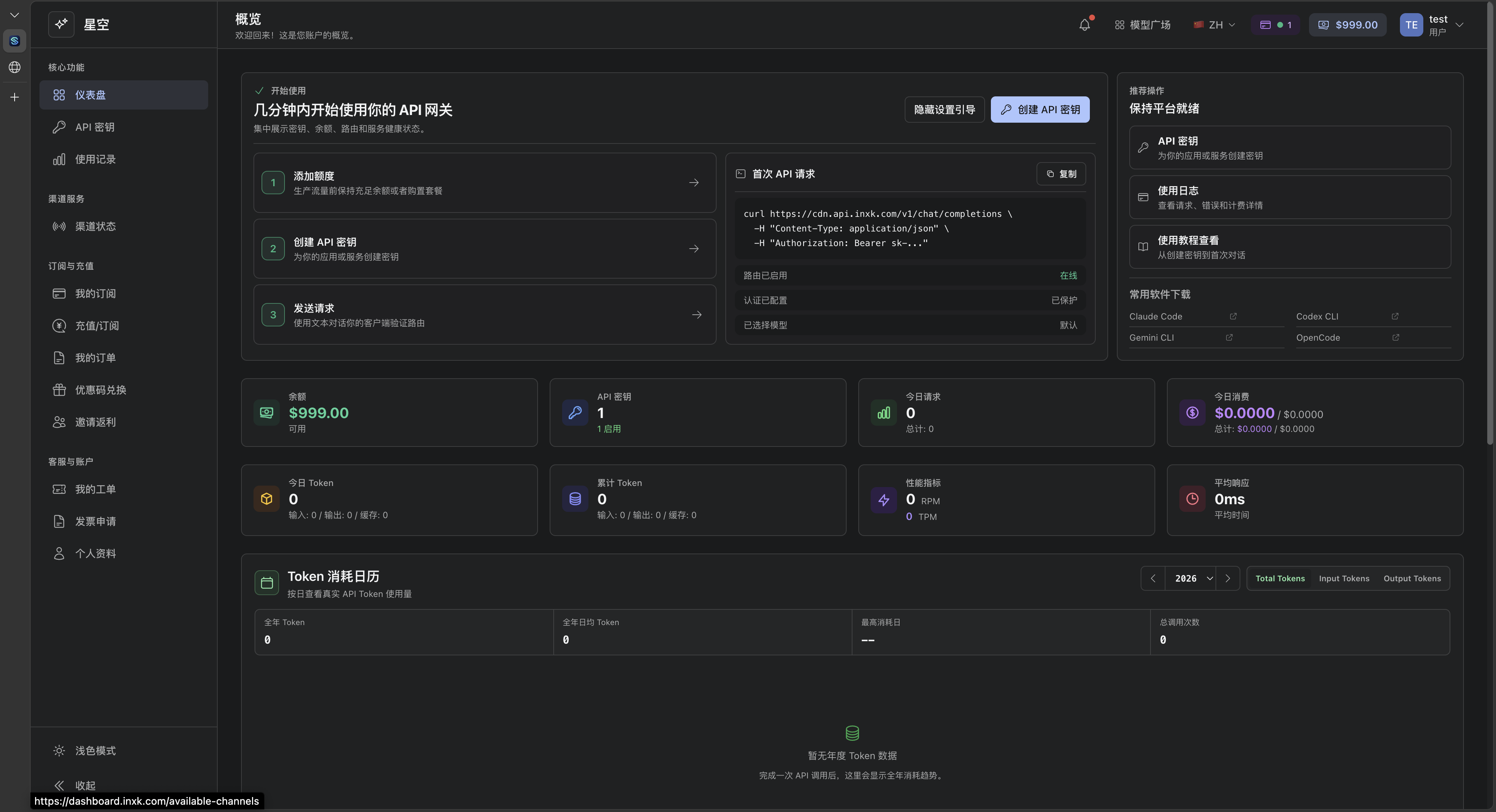
Task: Open 优惠码兑换 in the sidebar
Action: [x=124, y=390]
